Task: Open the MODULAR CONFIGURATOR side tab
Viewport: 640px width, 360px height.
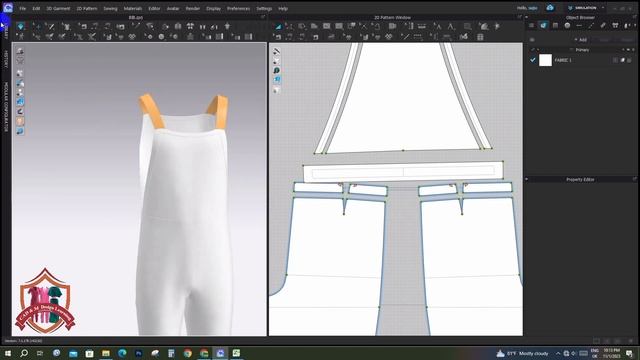Action: (6, 107)
